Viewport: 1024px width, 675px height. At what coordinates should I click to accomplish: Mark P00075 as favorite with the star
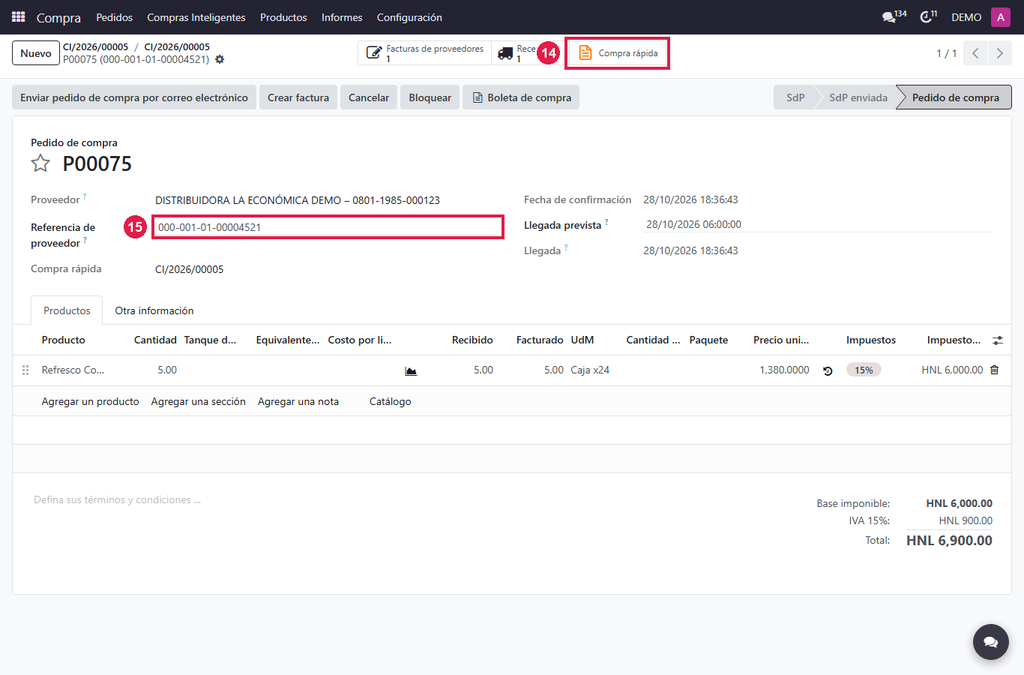(40, 163)
